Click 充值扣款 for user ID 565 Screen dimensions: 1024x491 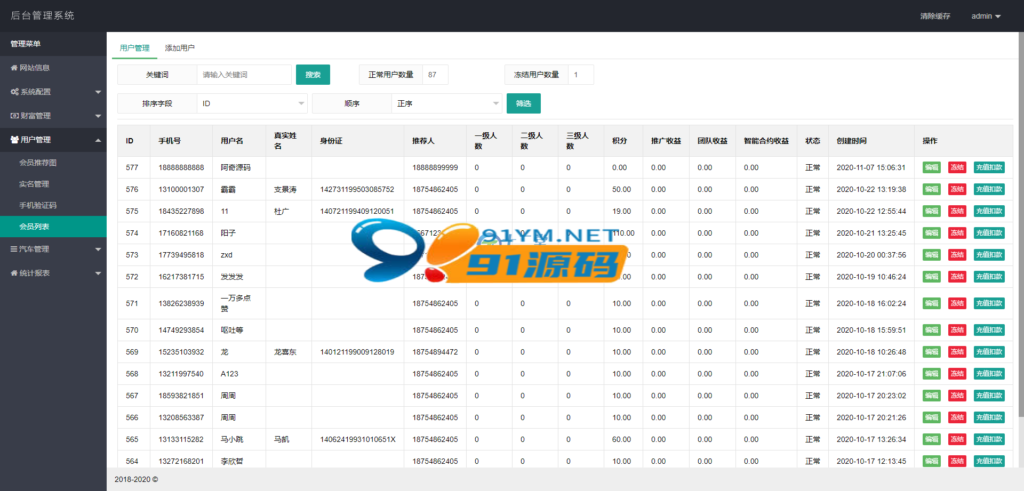(989, 439)
